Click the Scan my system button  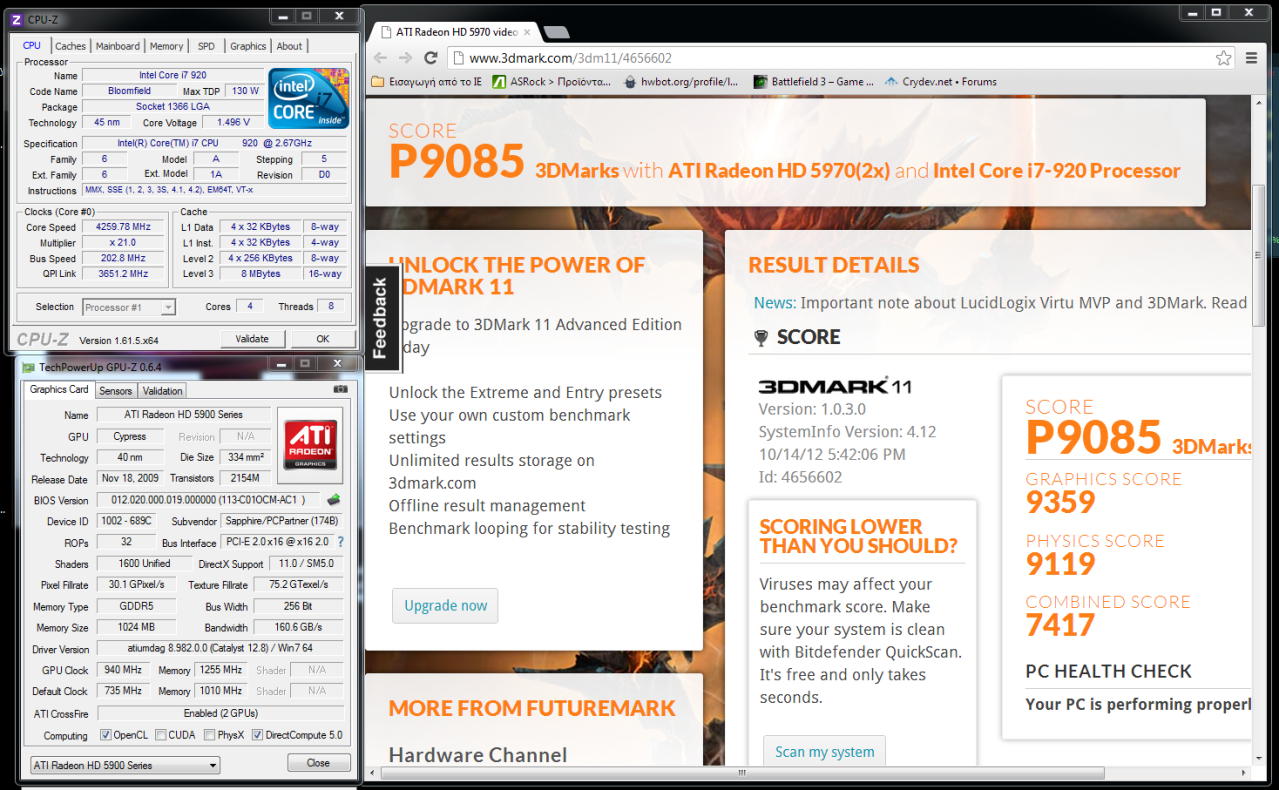point(825,752)
